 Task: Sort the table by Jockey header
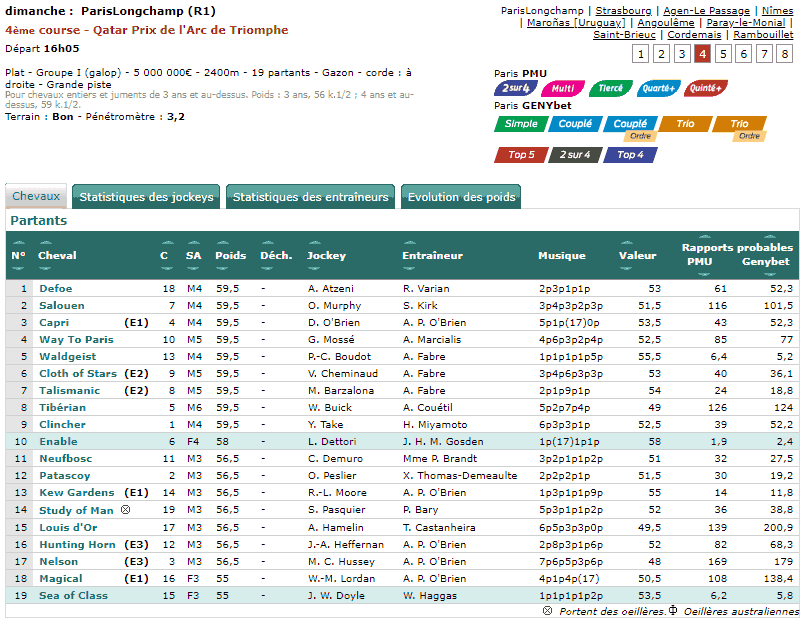coord(326,256)
